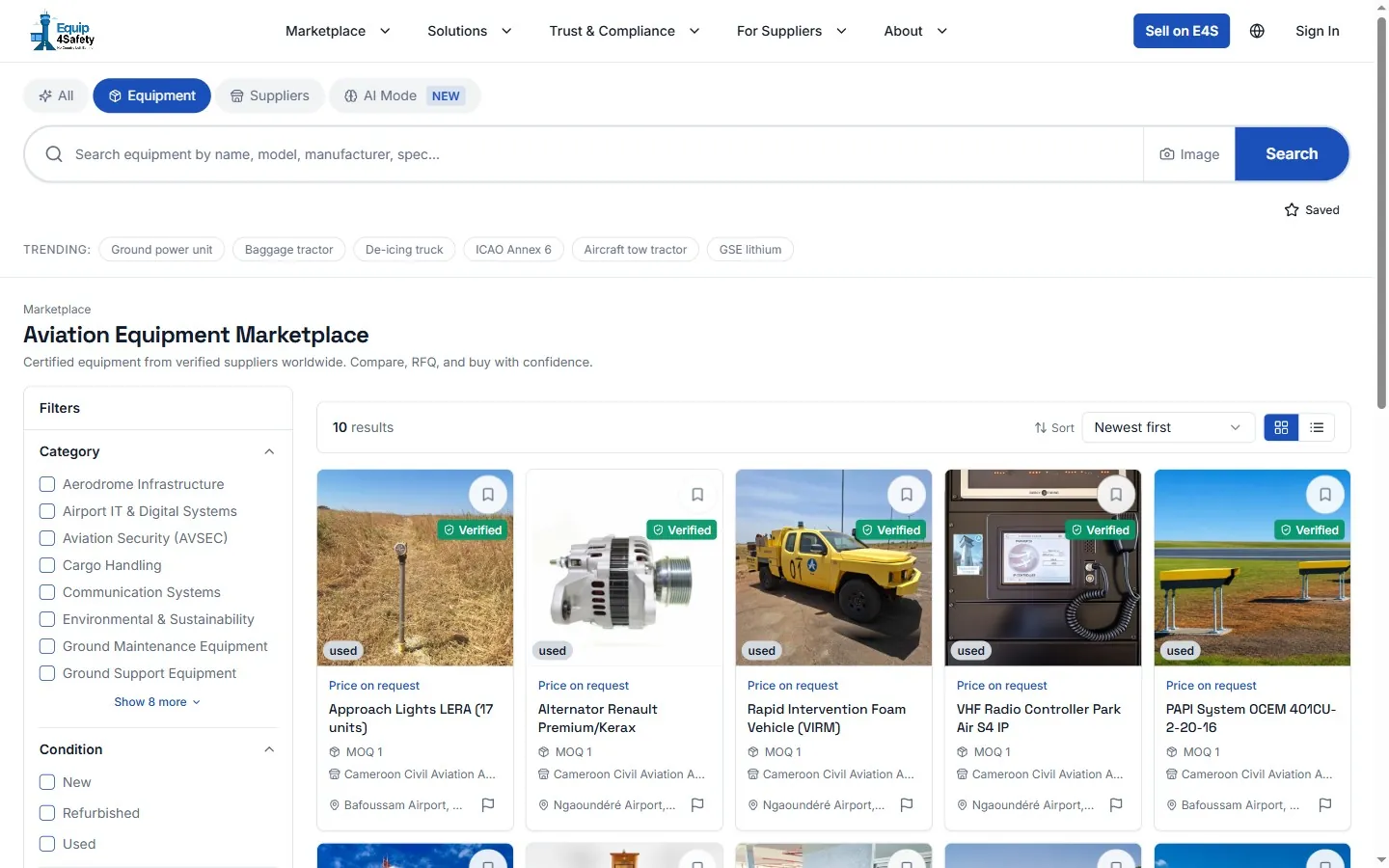Click the page vertical scrollbar
Viewport: 1389px width, 868px height.
pos(1381,212)
